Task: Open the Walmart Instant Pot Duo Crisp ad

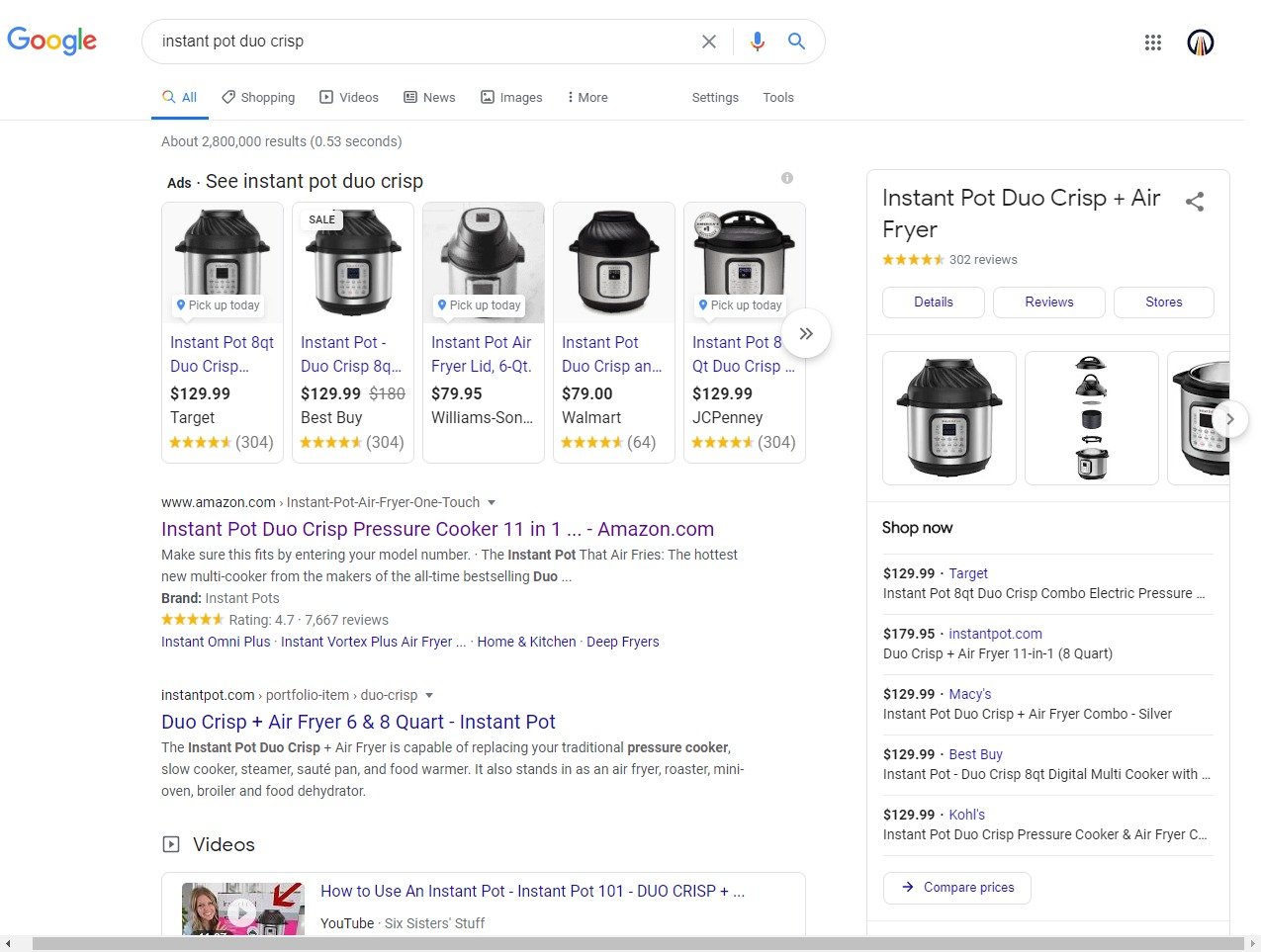Action: pyautogui.click(x=612, y=354)
